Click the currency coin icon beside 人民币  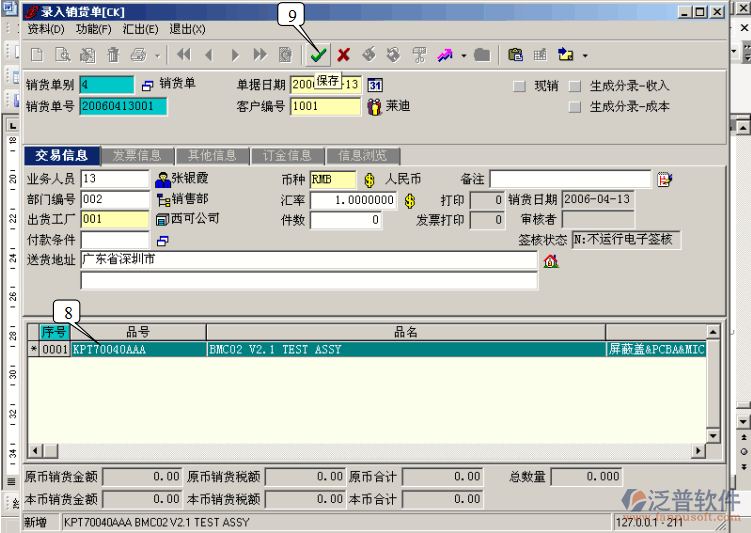[370, 179]
